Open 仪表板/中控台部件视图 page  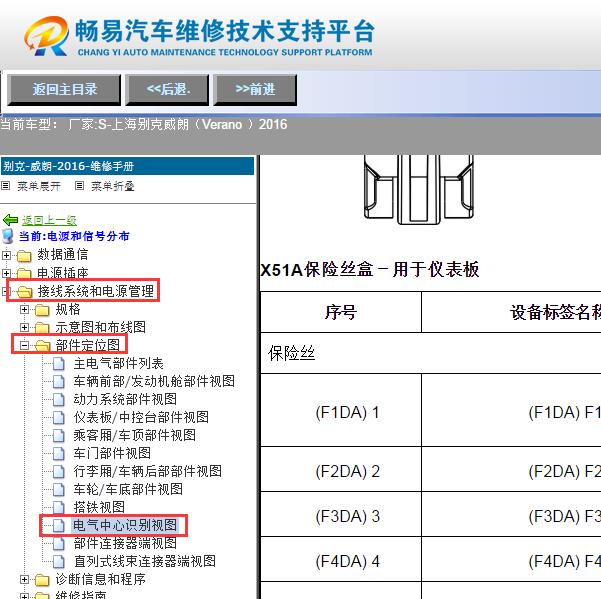coord(141,417)
